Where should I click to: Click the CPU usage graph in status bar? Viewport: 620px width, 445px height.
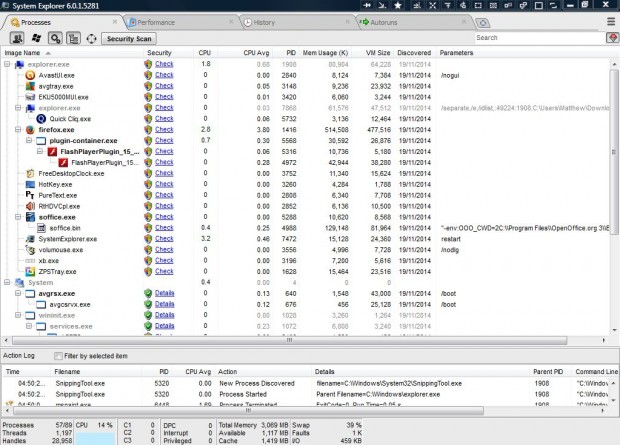point(95,438)
